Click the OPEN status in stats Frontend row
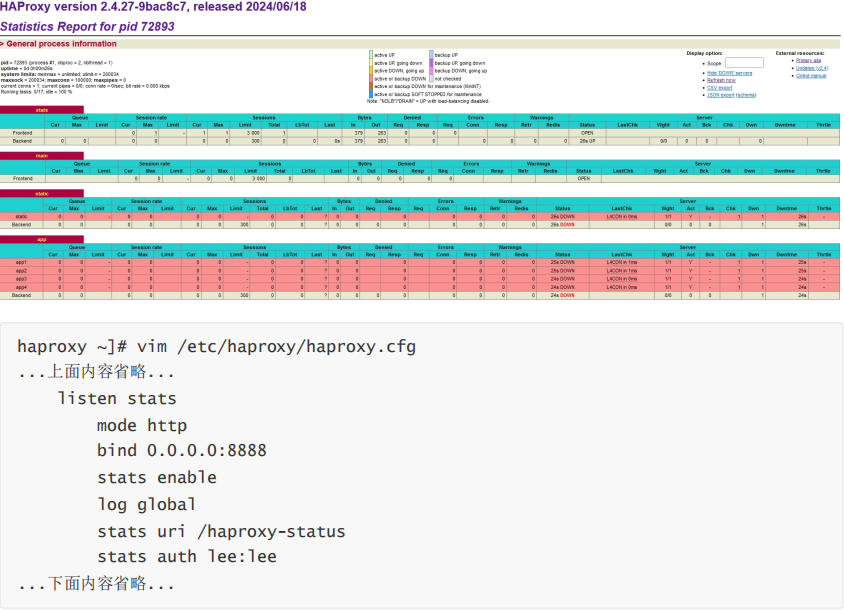Viewport: 844px width, 611px height. [x=587, y=133]
